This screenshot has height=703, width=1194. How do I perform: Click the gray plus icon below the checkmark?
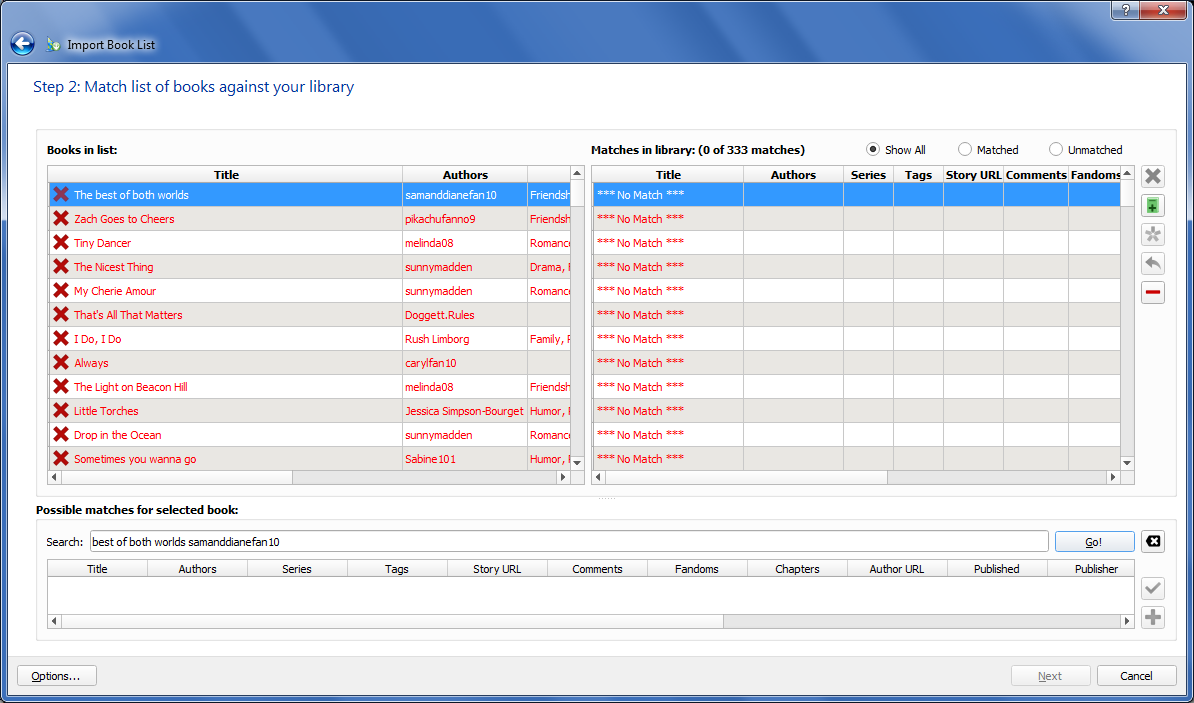click(x=1153, y=617)
